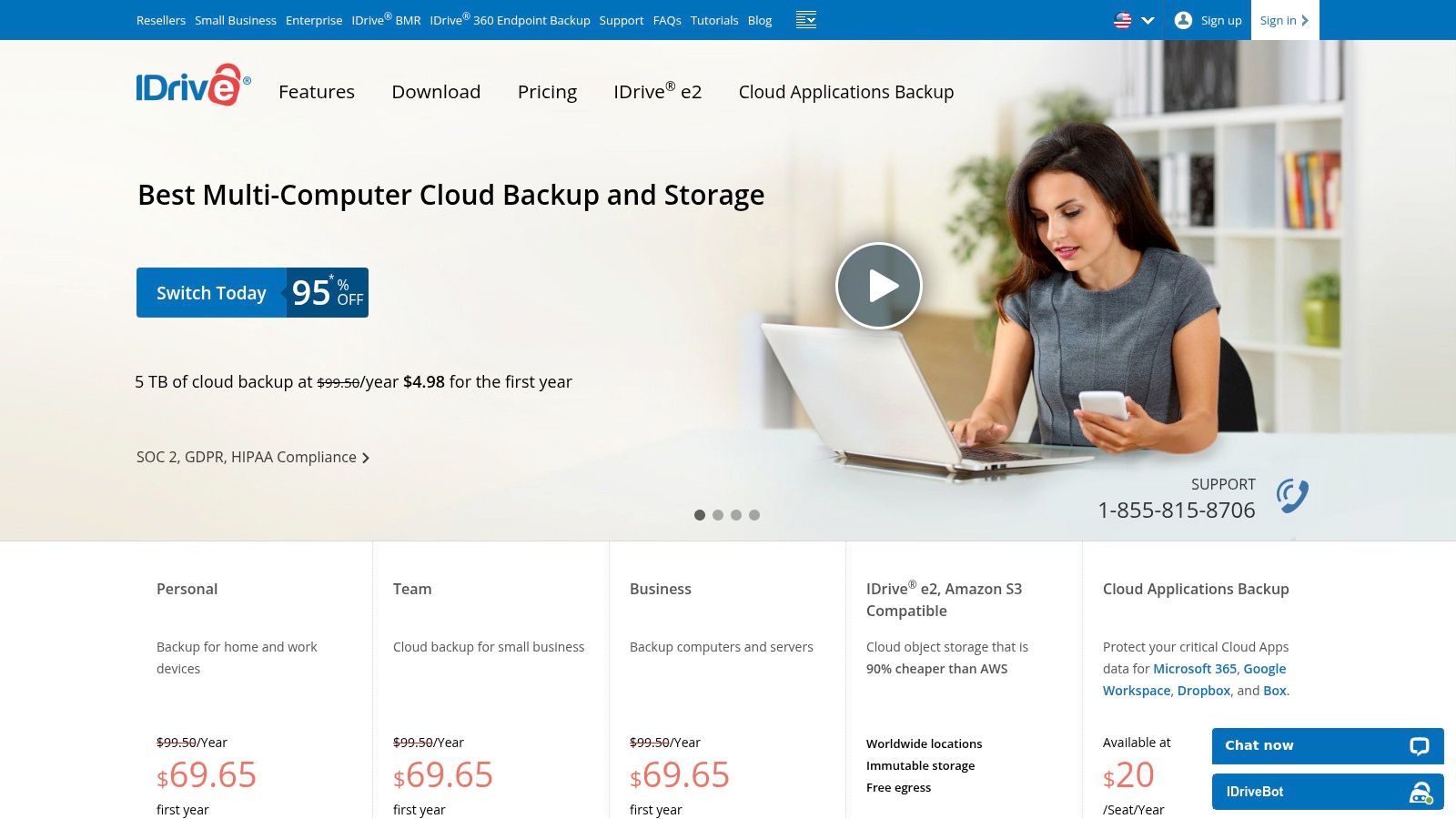Expand the language dropdown arrow
This screenshot has width=1456, height=819.
[x=1148, y=20]
